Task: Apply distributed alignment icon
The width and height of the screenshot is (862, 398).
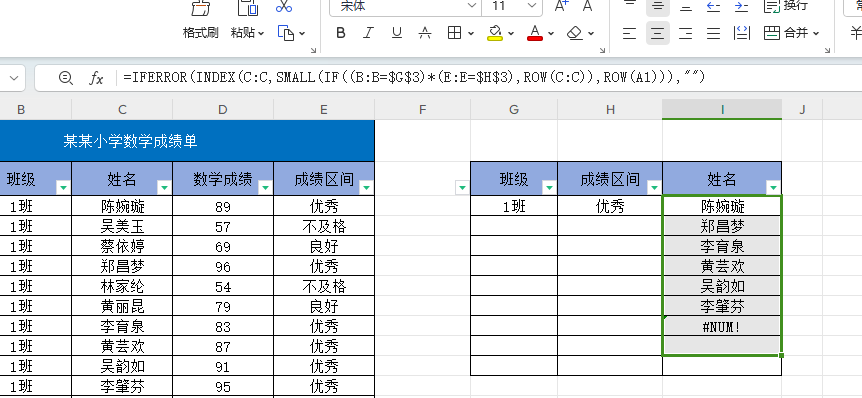Action: tap(742, 34)
